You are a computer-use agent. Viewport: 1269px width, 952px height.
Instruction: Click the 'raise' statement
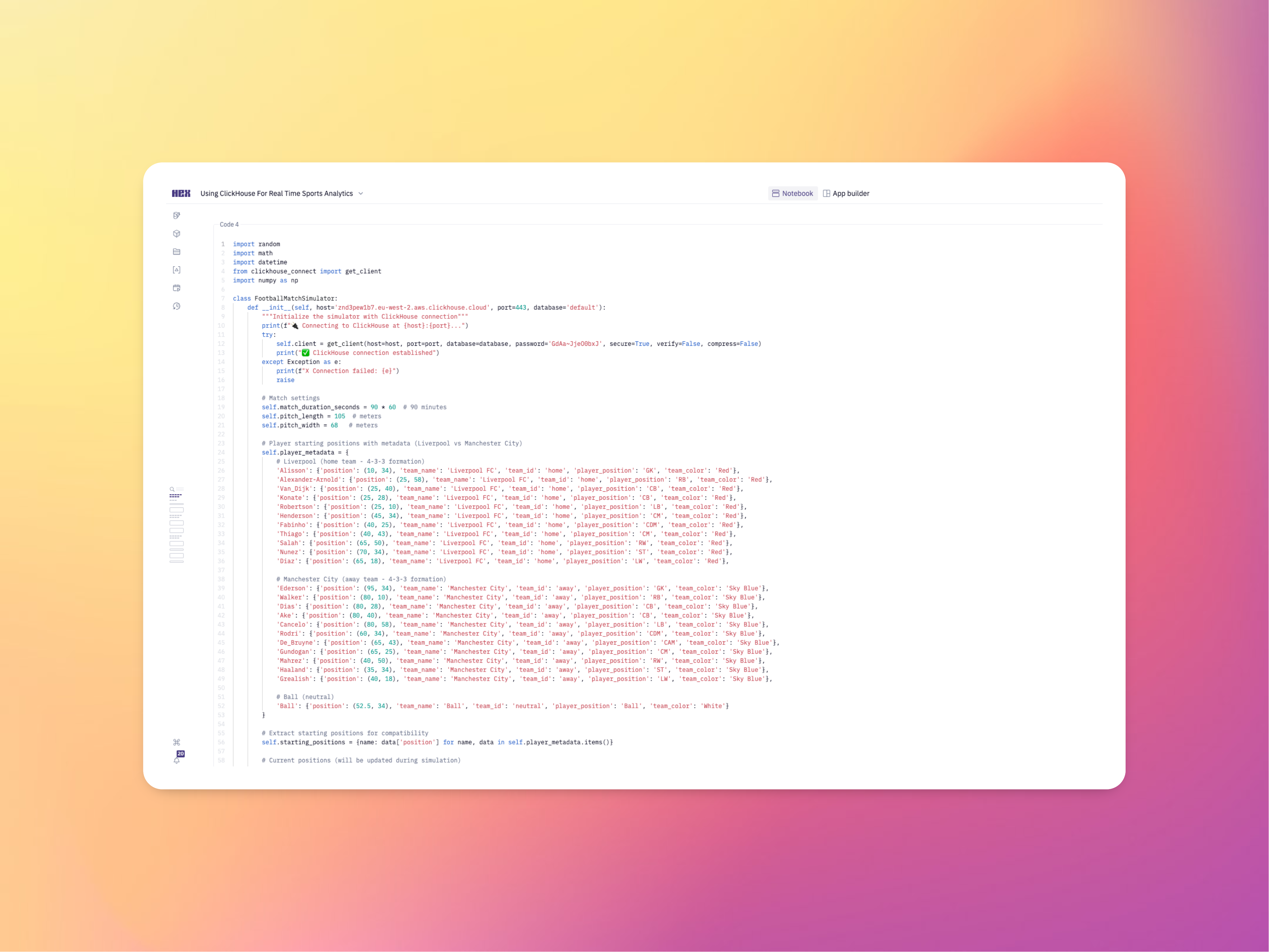coord(285,380)
